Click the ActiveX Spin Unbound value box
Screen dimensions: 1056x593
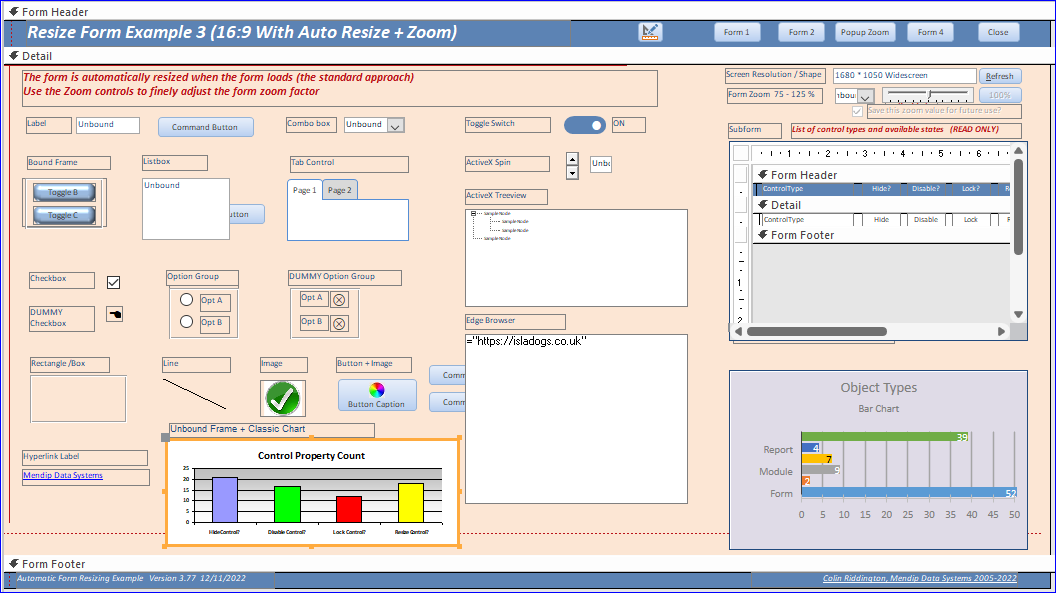click(x=601, y=164)
